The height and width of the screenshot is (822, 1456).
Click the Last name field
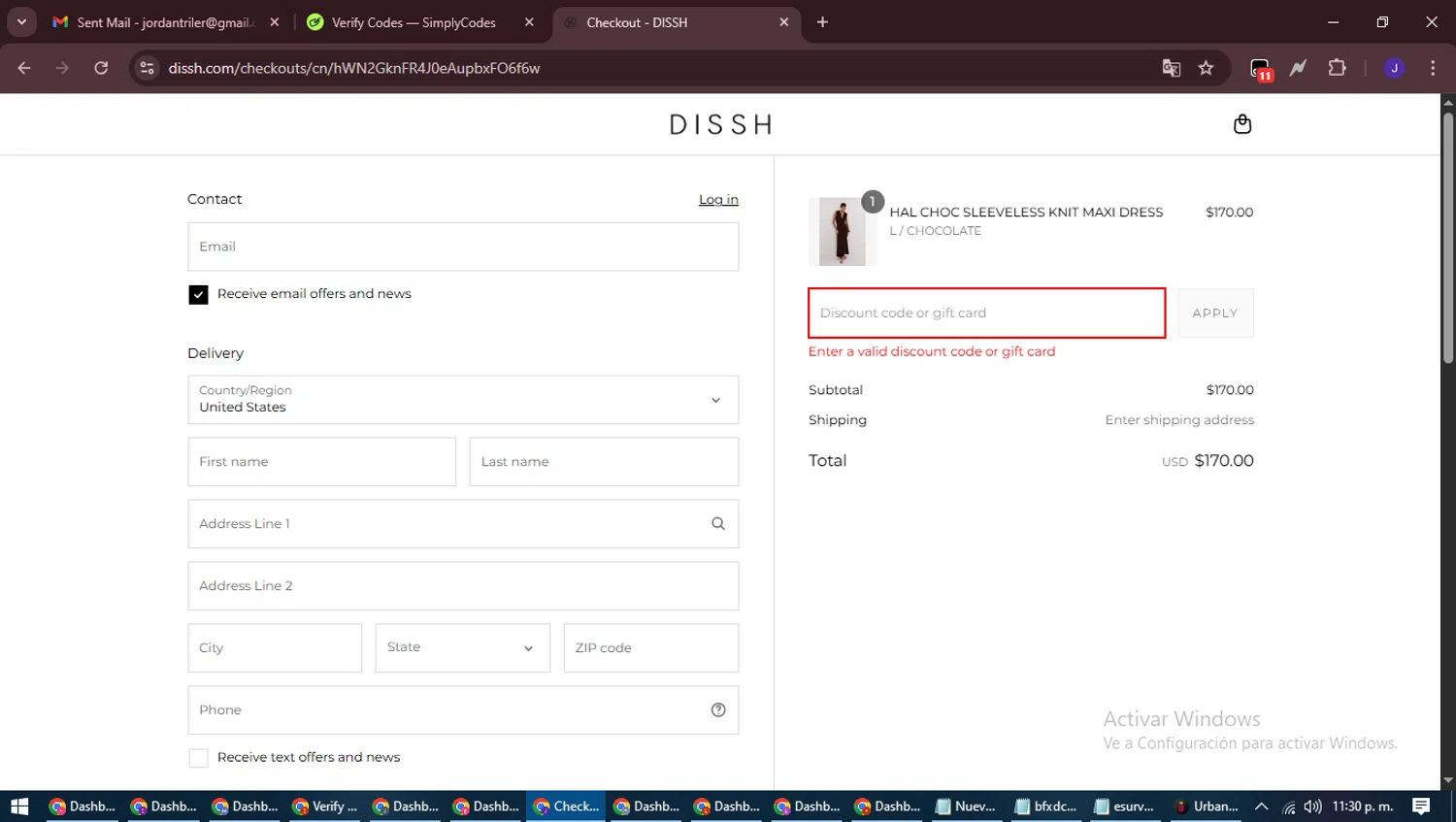(x=604, y=462)
